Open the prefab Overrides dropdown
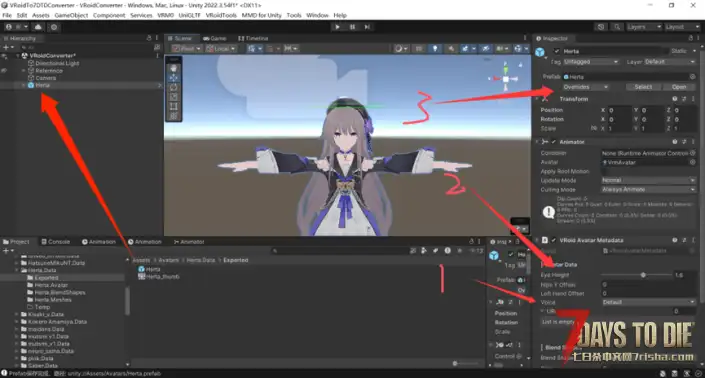Image resolution: width=705 pixels, height=378 pixels. coord(586,87)
